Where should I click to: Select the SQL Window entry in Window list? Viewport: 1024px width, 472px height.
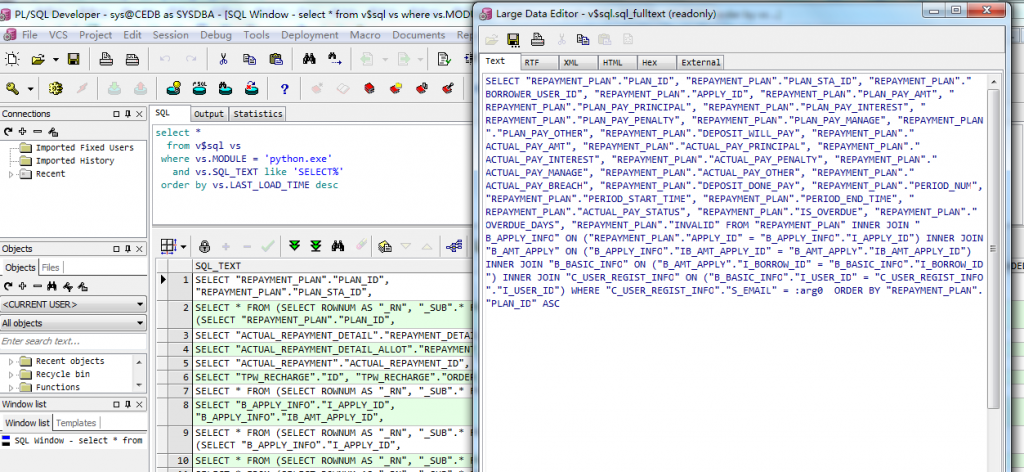pyautogui.click(x=76, y=440)
